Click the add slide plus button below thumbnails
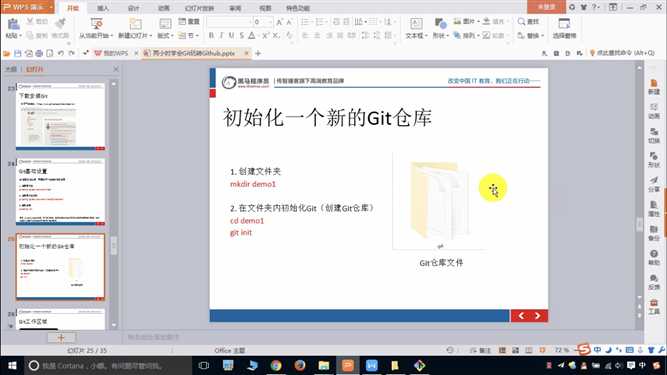 point(61,338)
